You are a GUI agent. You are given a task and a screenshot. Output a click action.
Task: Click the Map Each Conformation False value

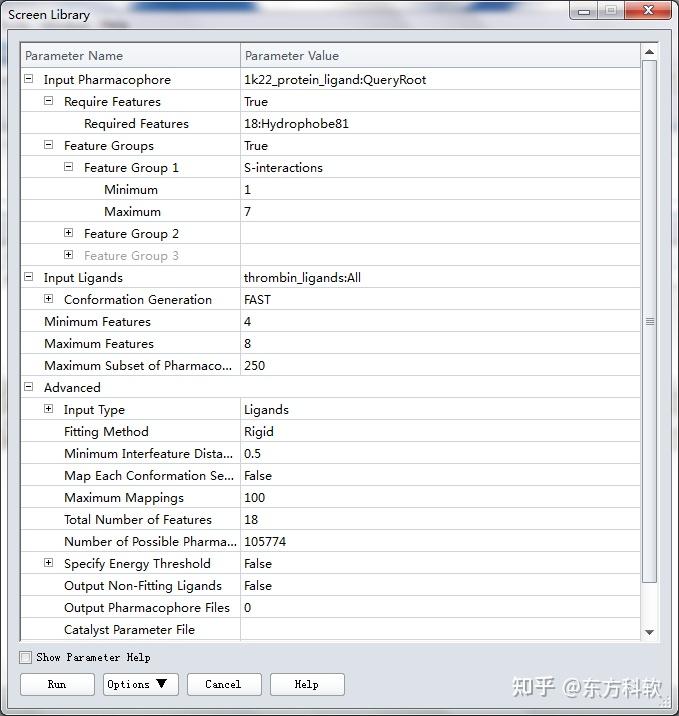coord(258,475)
